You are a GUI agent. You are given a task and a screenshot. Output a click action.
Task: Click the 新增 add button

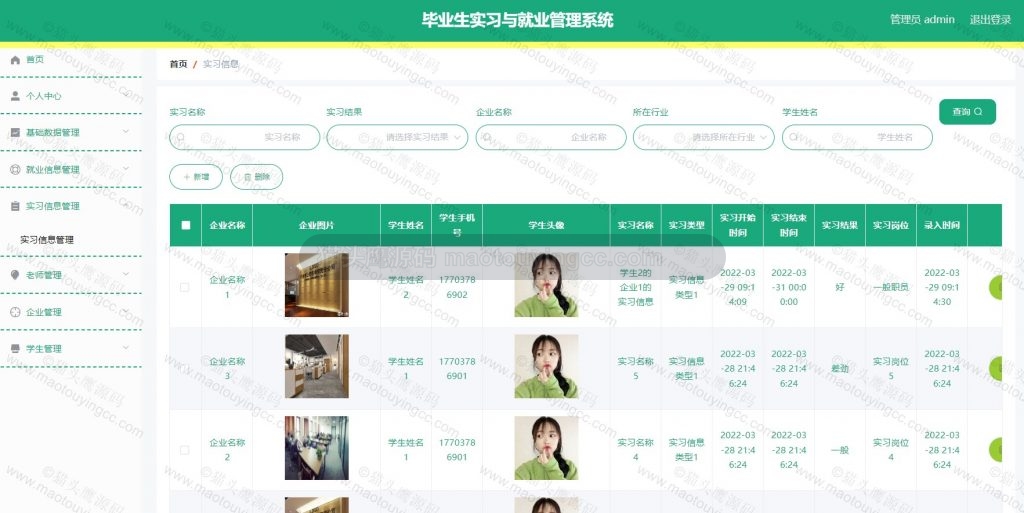pyautogui.click(x=196, y=177)
